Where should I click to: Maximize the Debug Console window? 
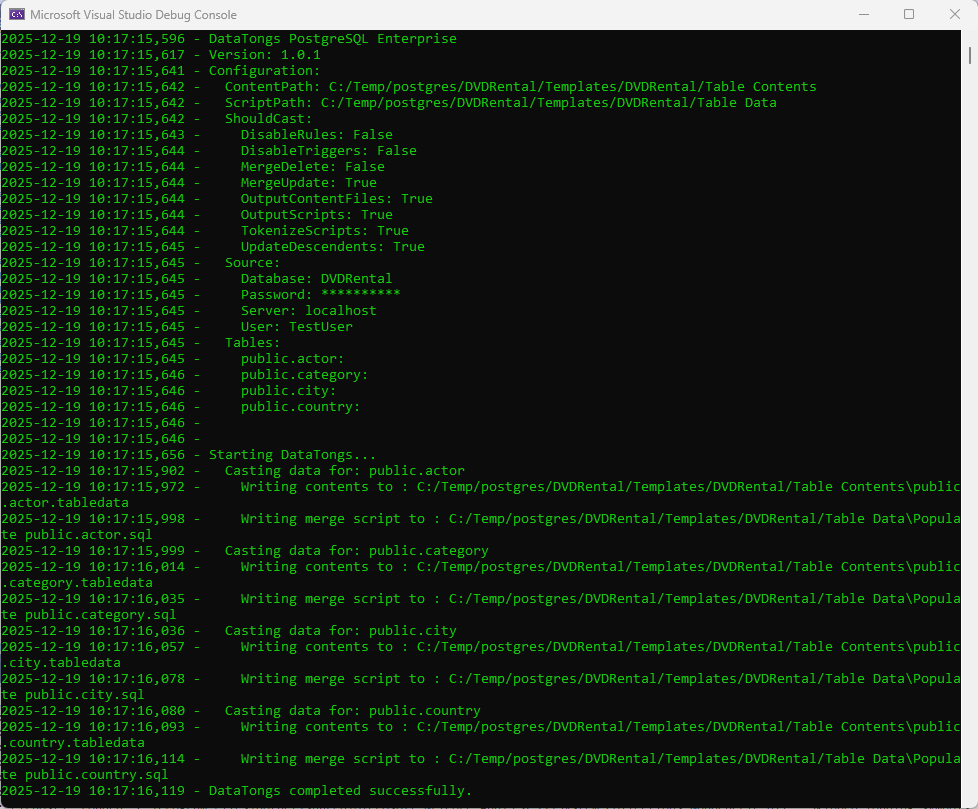tap(909, 14)
